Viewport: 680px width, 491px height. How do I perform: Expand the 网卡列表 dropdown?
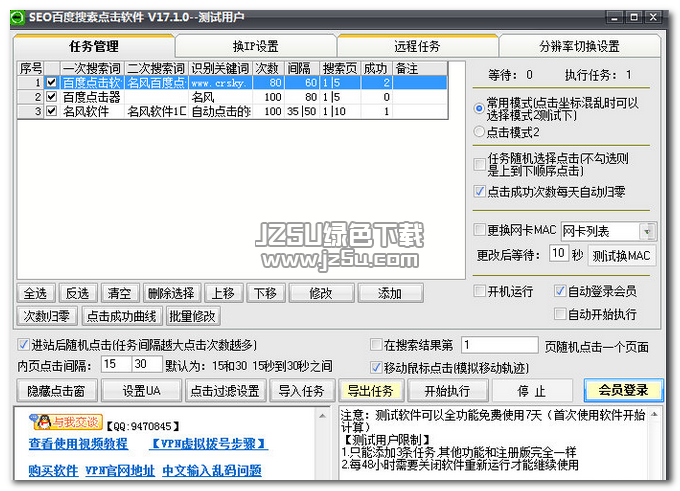647,232
